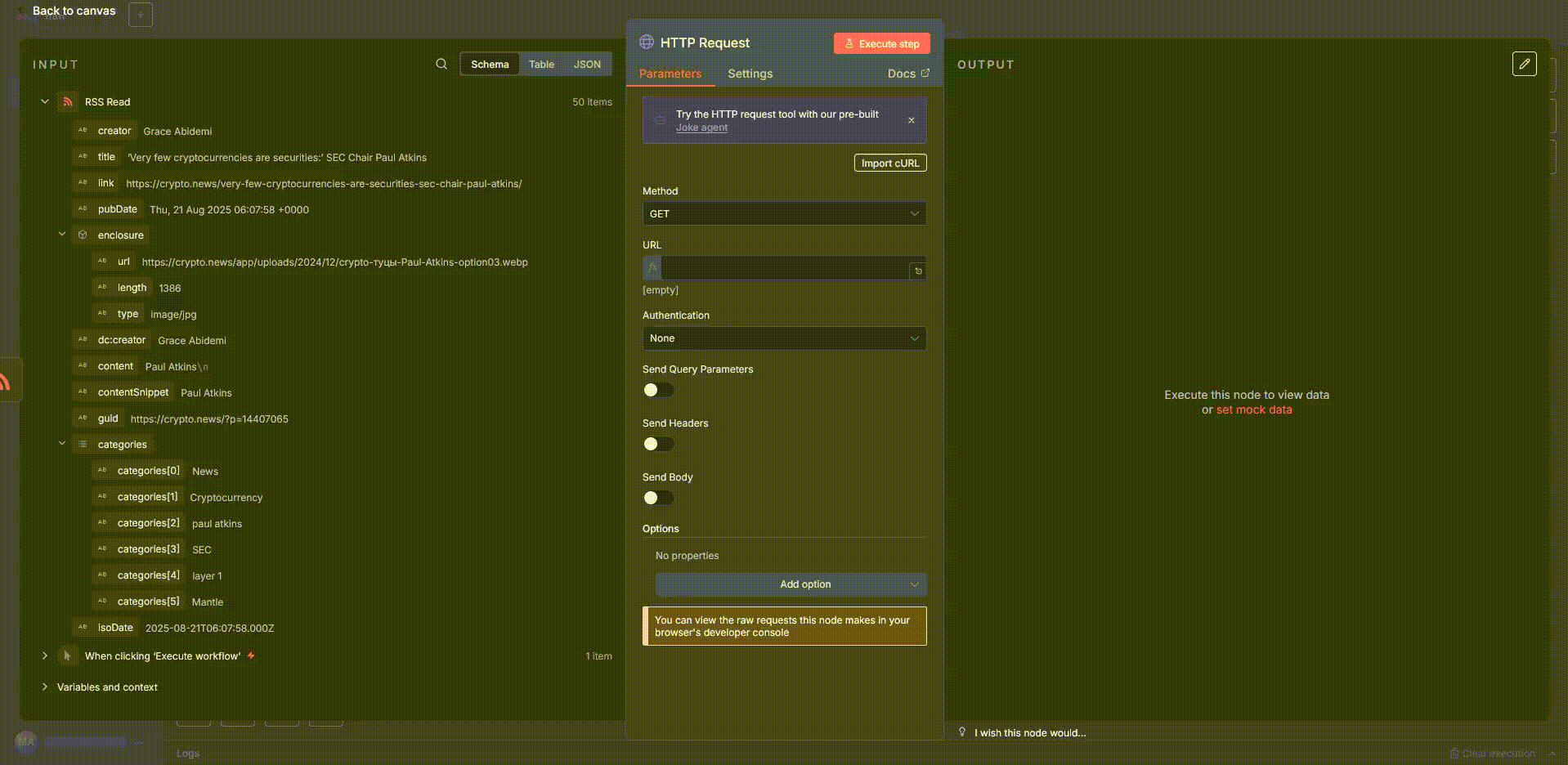Click the HTTP Request globe icon
This screenshot has width=1568, height=765.
point(647,42)
